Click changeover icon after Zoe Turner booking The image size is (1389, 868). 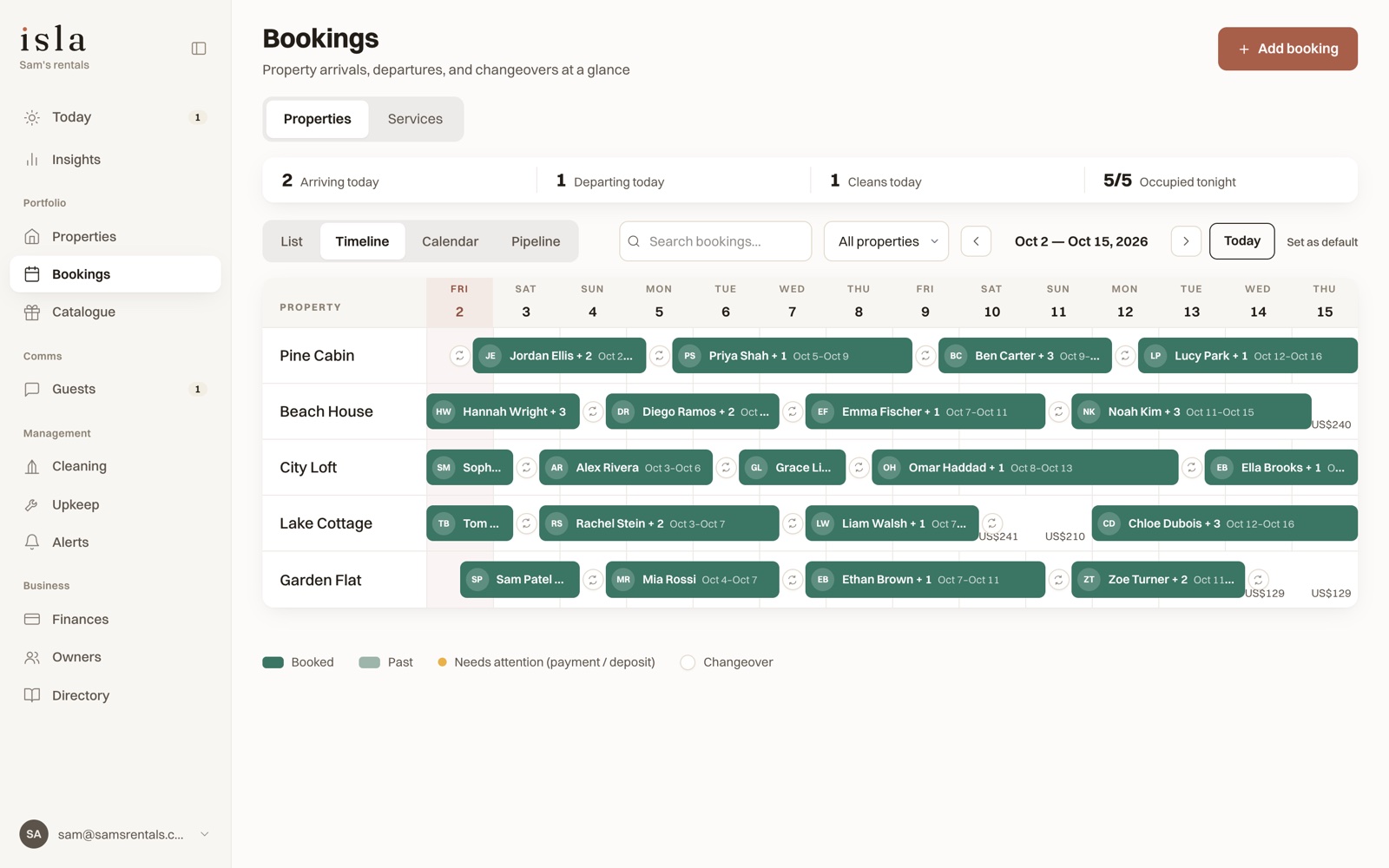click(1258, 580)
